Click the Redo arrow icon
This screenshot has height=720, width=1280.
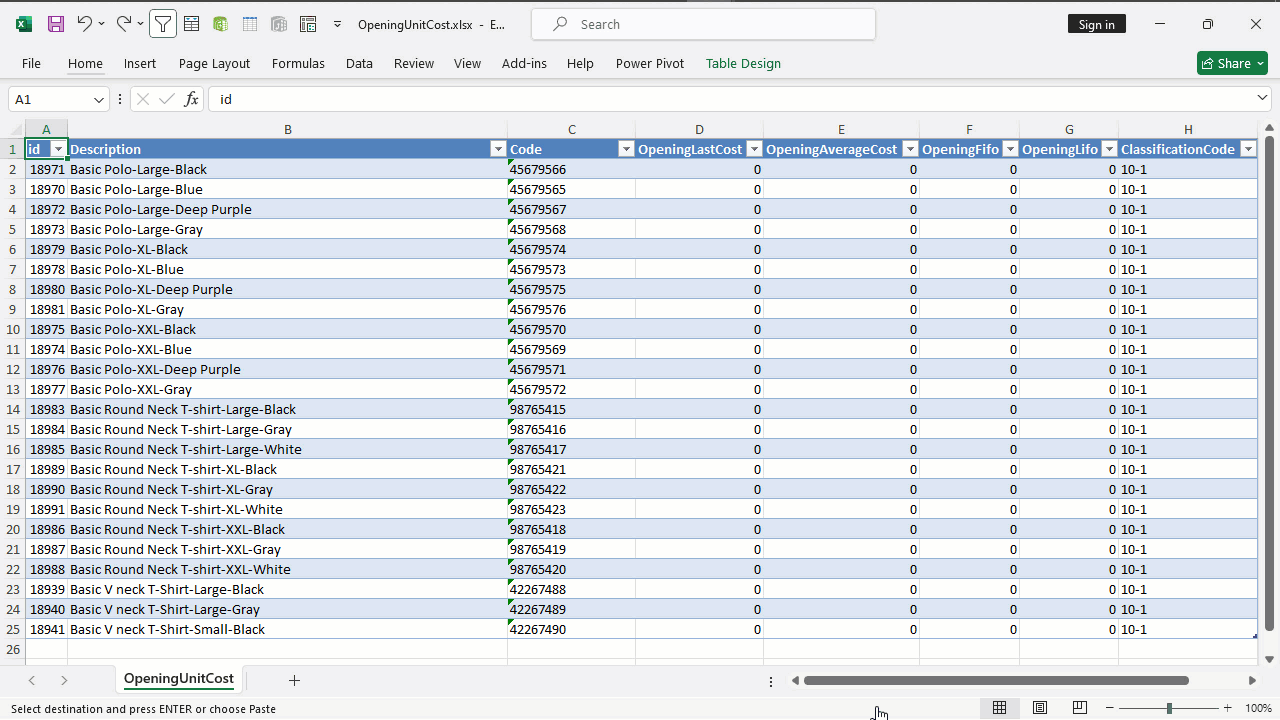click(x=123, y=24)
